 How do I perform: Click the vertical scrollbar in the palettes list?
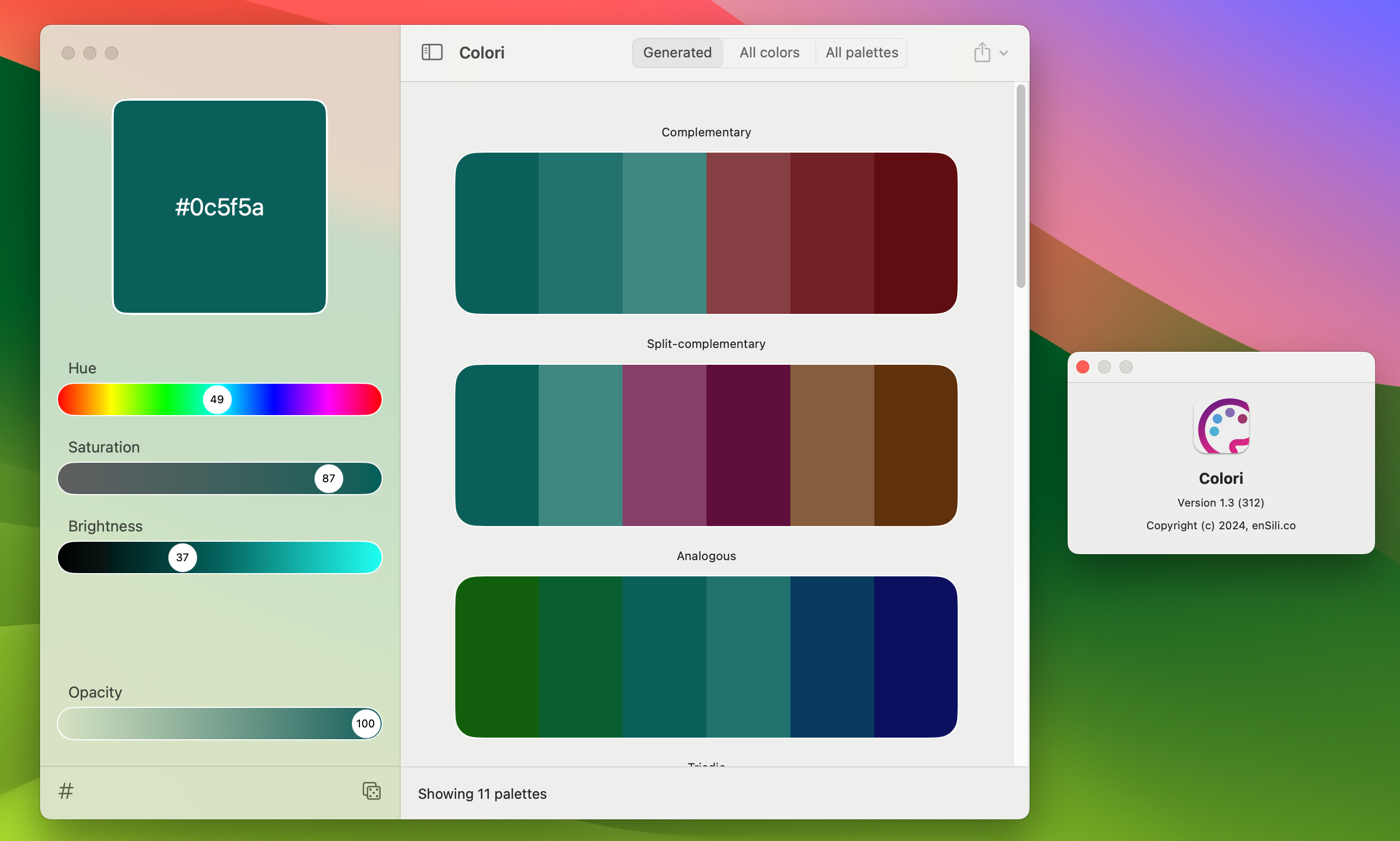(1019, 184)
